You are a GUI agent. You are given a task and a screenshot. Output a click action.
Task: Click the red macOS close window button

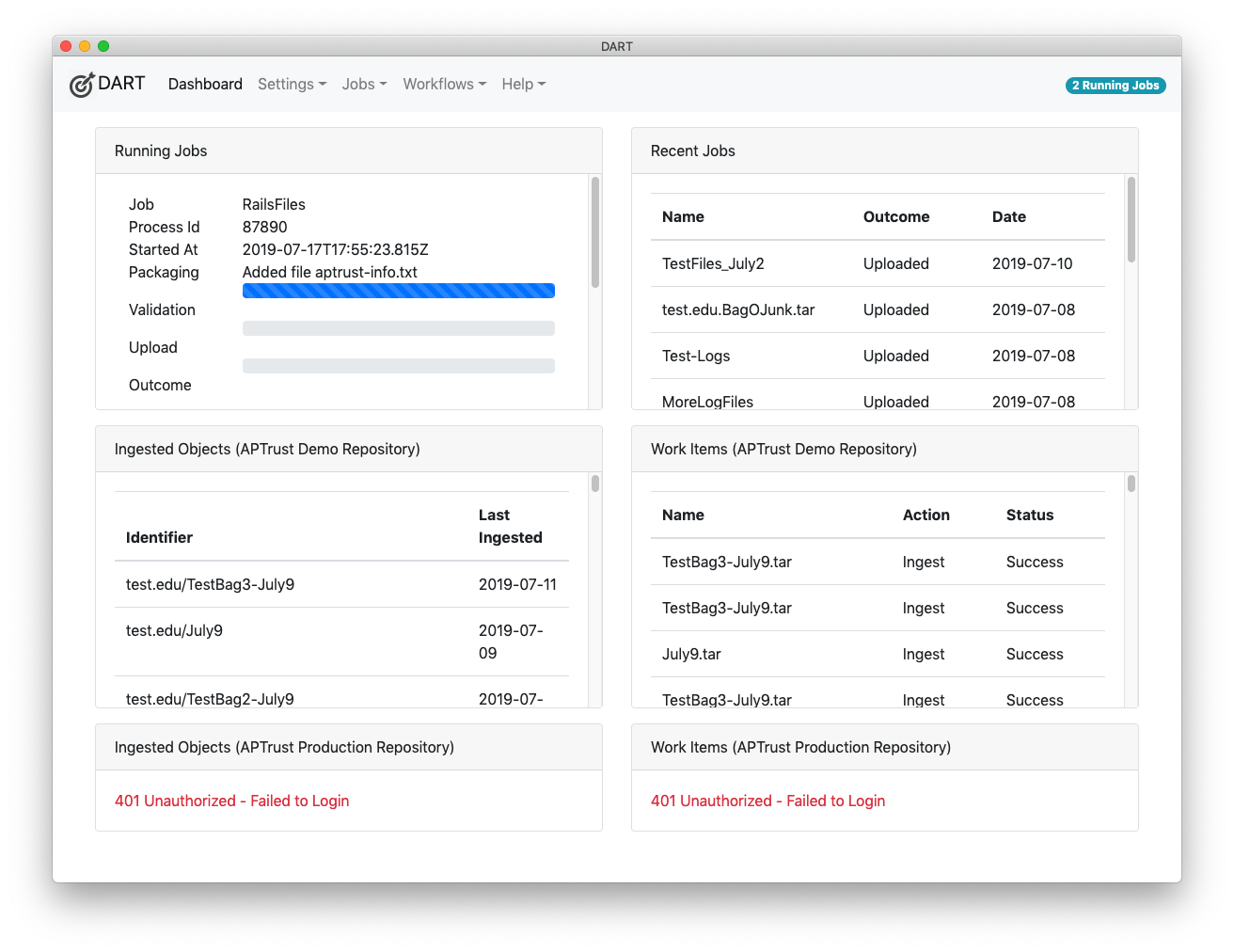click(x=66, y=46)
